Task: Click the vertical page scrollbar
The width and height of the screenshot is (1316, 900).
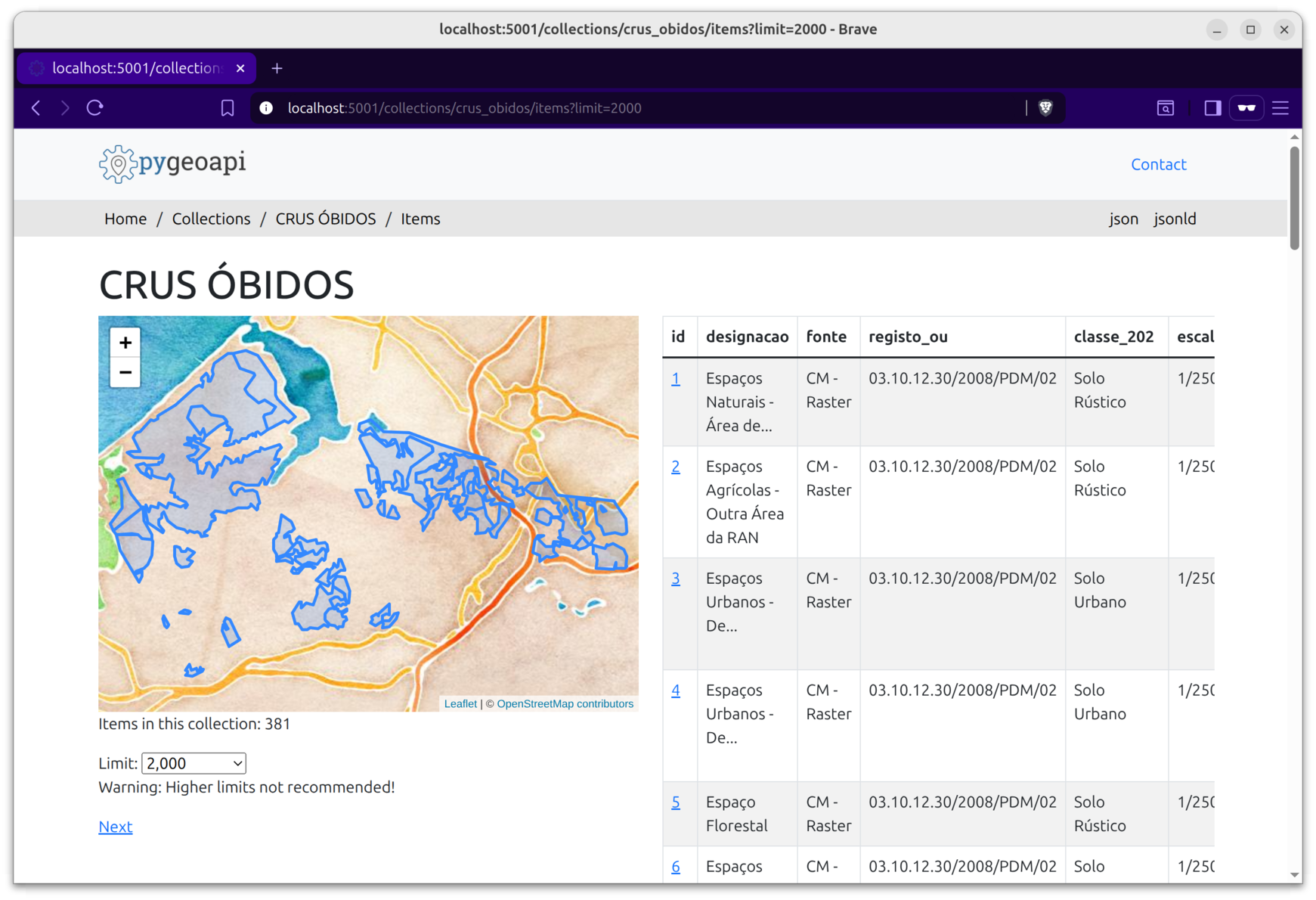Action: (x=1294, y=198)
